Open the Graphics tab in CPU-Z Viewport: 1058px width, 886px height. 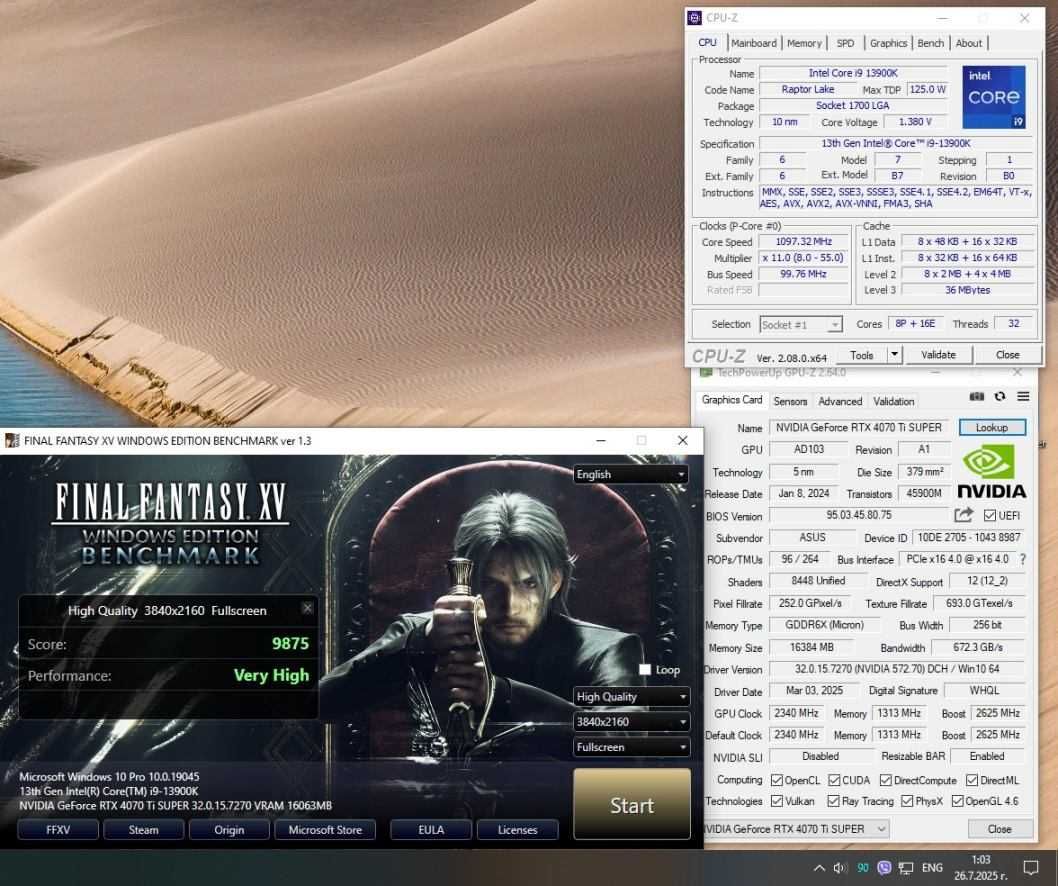pos(888,43)
